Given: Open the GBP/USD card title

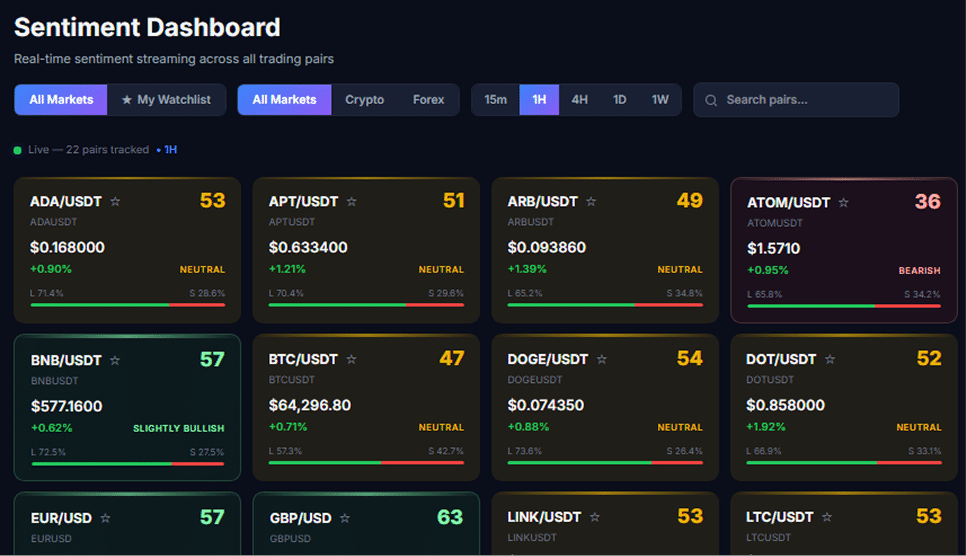Looking at the screenshot, I should tap(301, 518).
